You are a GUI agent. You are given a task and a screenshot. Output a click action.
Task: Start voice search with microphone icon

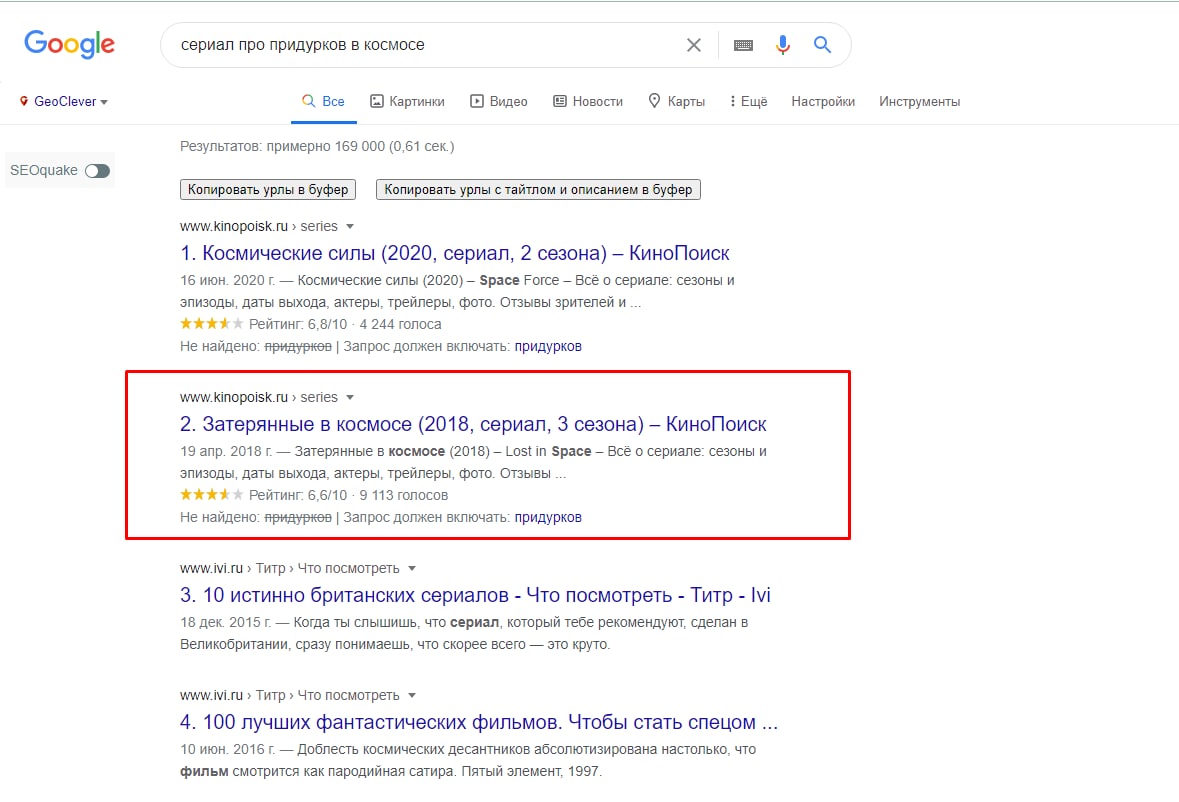(x=783, y=45)
